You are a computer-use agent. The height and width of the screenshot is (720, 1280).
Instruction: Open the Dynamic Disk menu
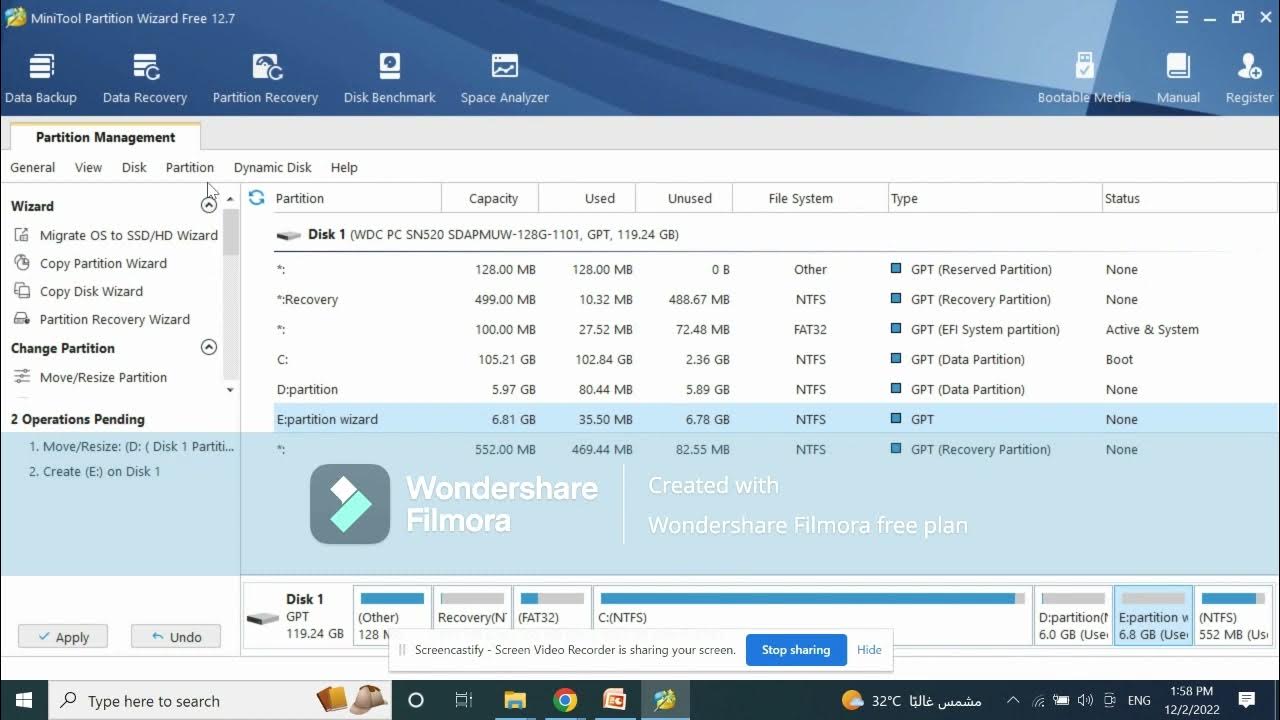[272, 167]
